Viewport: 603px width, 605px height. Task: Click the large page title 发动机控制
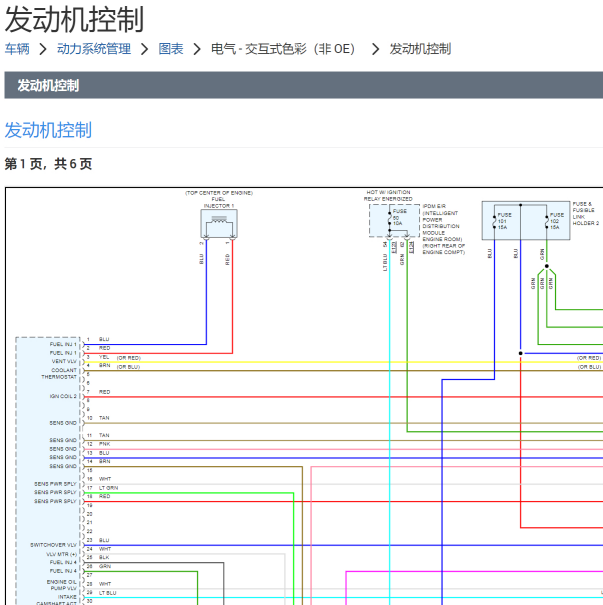tap(74, 19)
